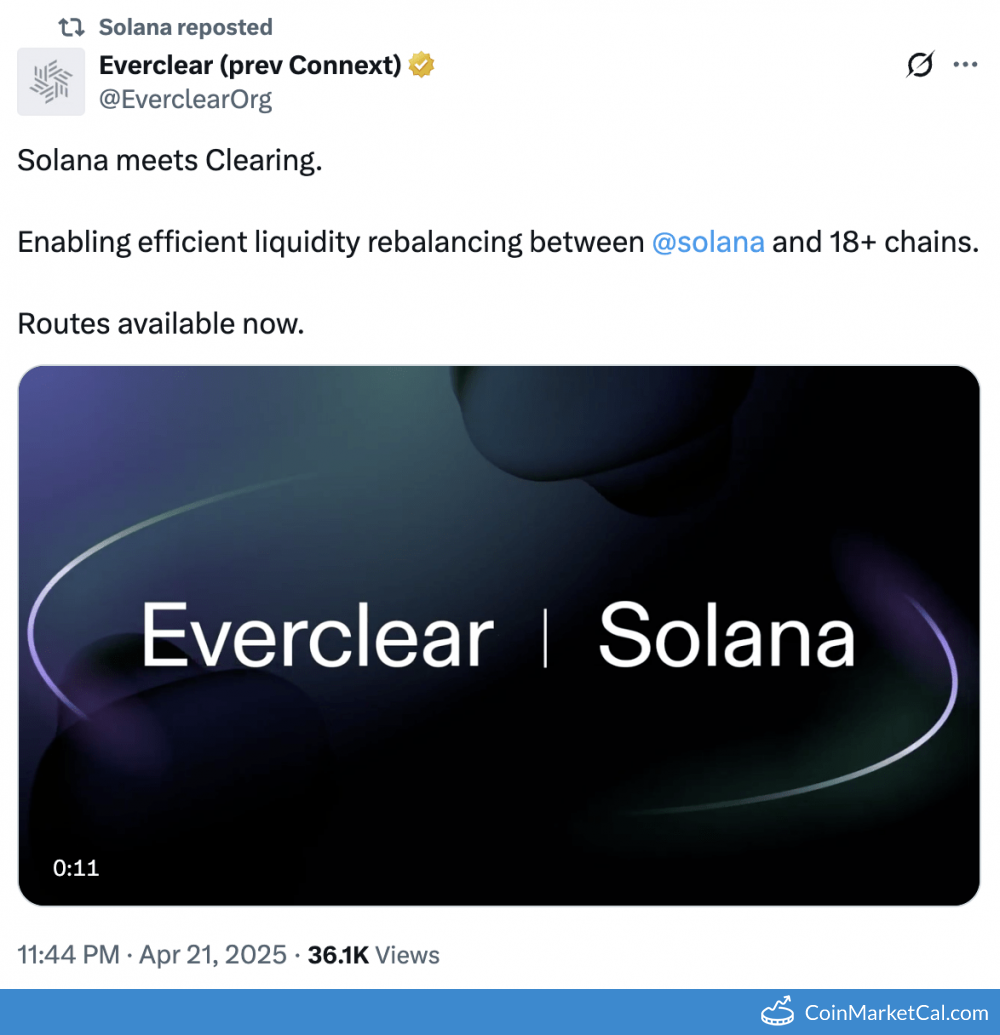Click the gold verified badge
1000x1035 pixels.
pyautogui.click(x=422, y=66)
